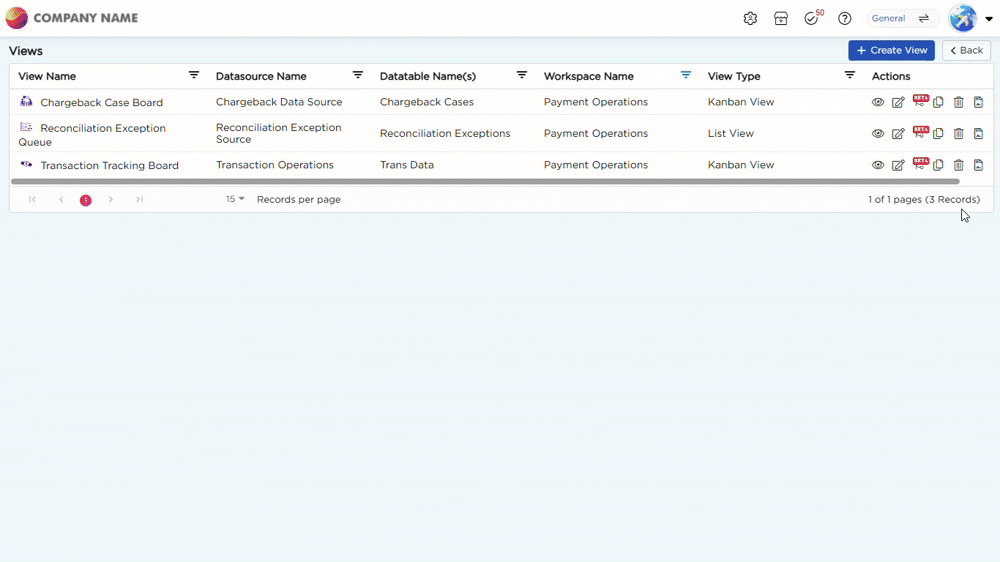Preview Reconciliation Exception Queue via eye icon
The height and width of the screenshot is (562, 1000).
tap(878, 133)
